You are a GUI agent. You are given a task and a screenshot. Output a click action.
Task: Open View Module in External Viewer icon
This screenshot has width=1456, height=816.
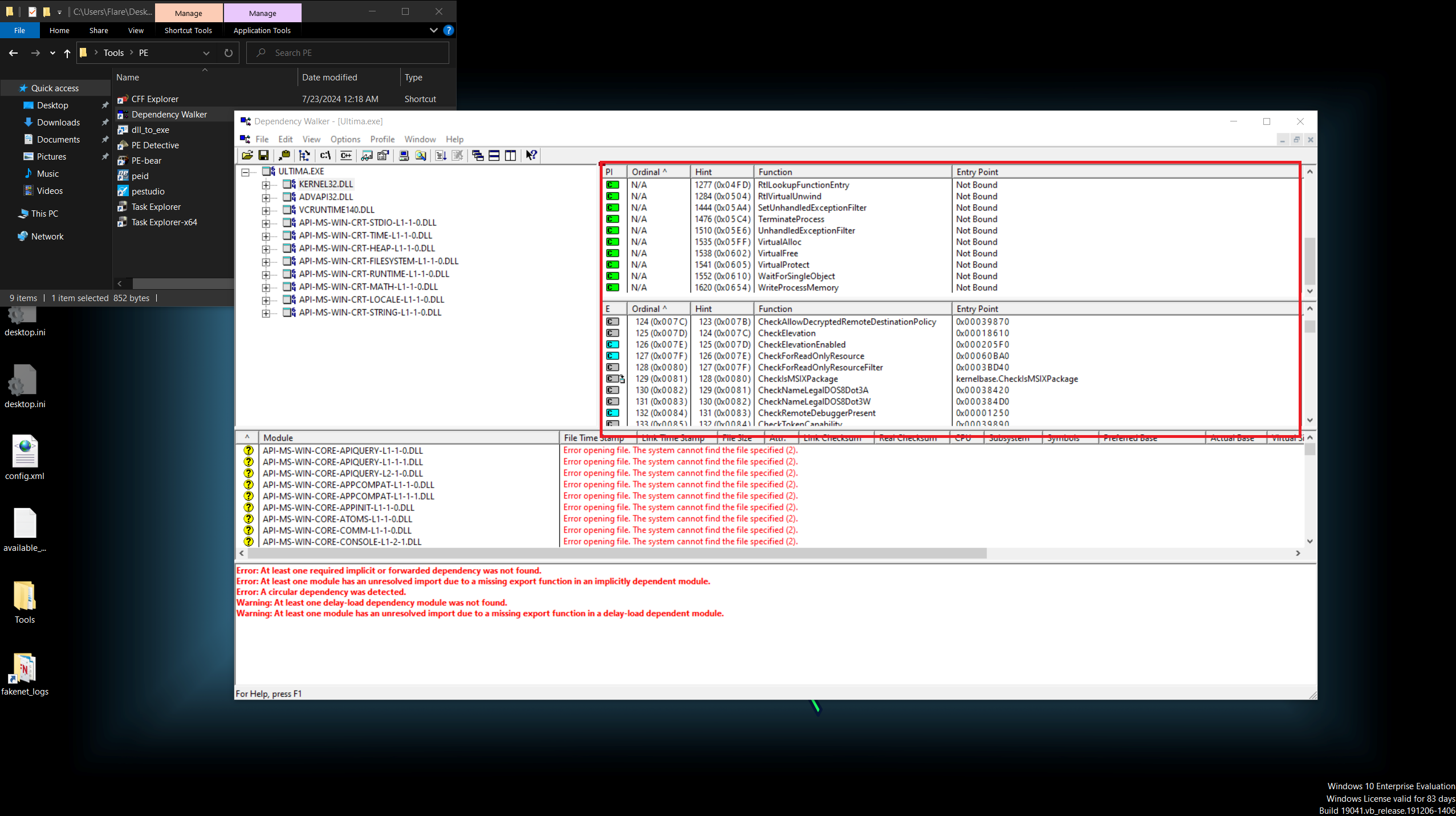point(367,155)
